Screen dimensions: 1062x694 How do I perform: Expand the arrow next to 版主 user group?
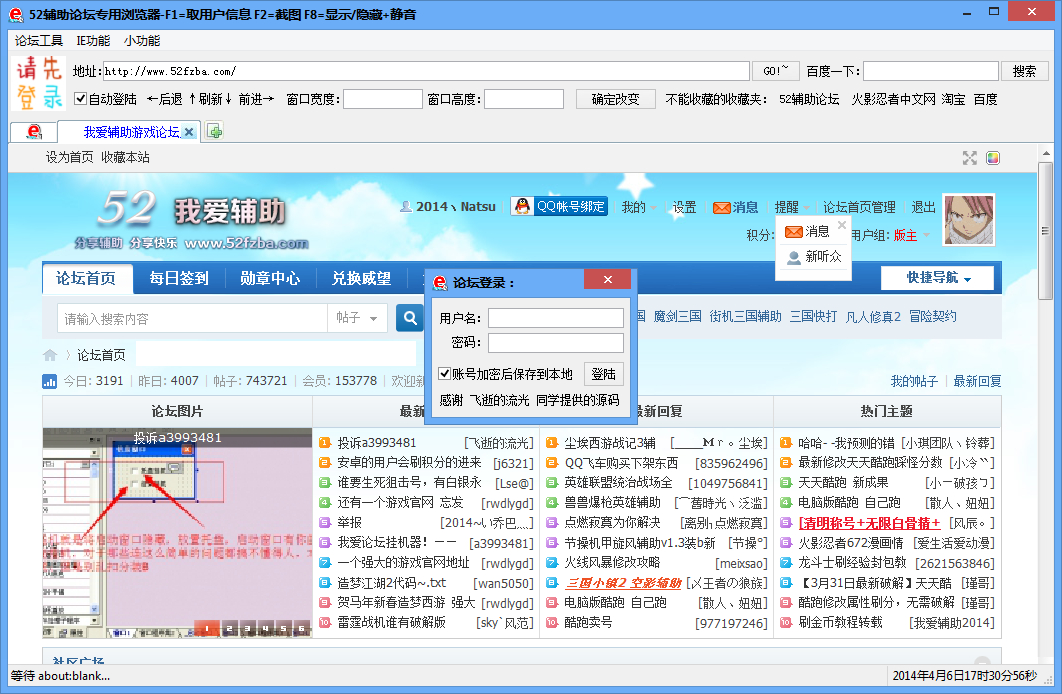[x=927, y=235]
